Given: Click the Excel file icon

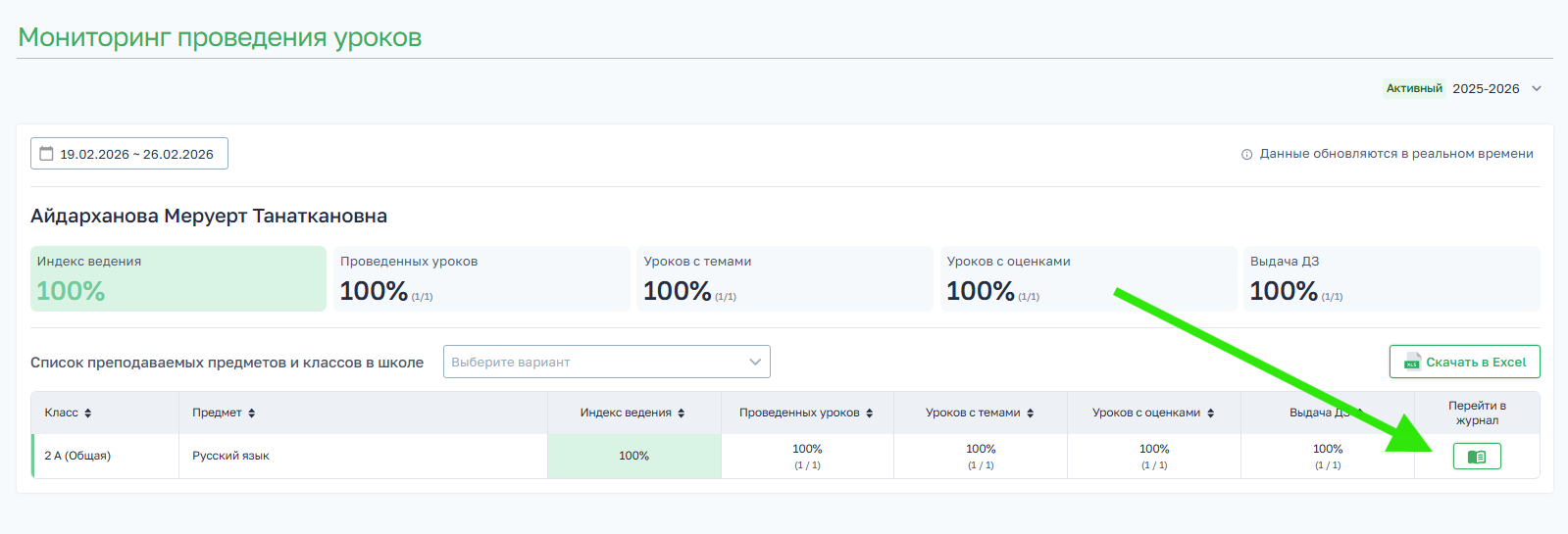Looking at the screenshot, I should [1412, 362].
